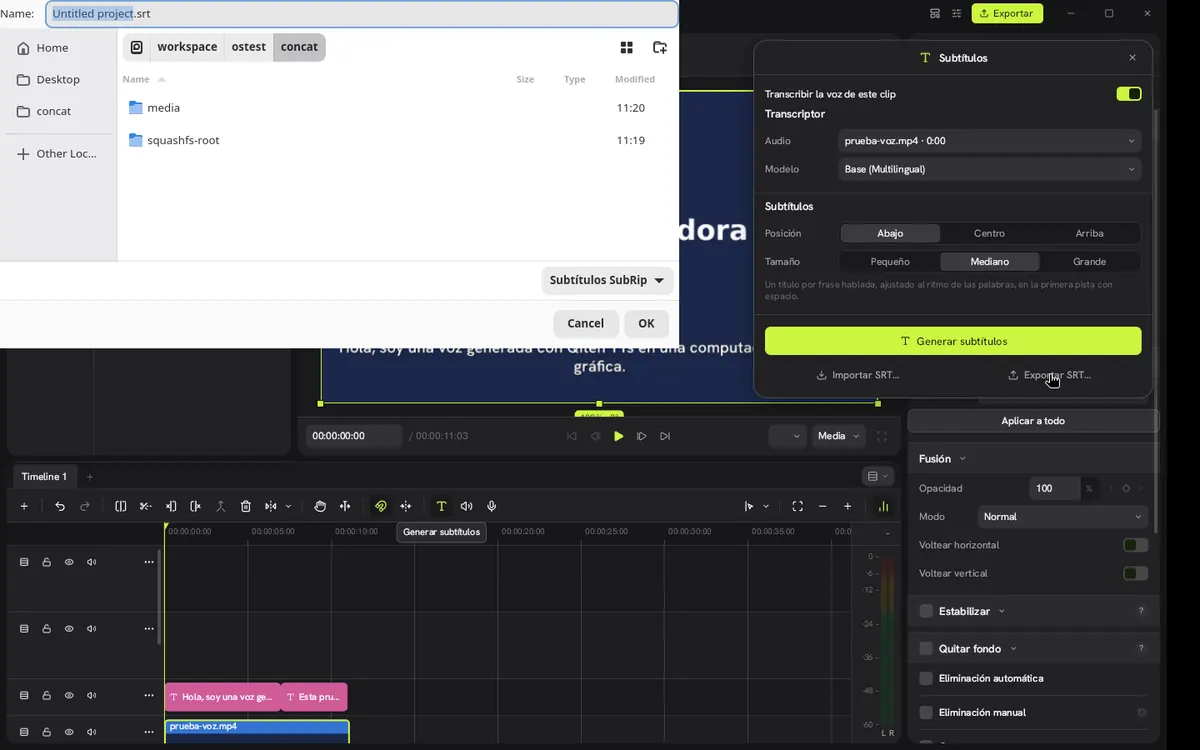
Task: Hide the subtitle track with its eye icon
Action: coord(69,695)
